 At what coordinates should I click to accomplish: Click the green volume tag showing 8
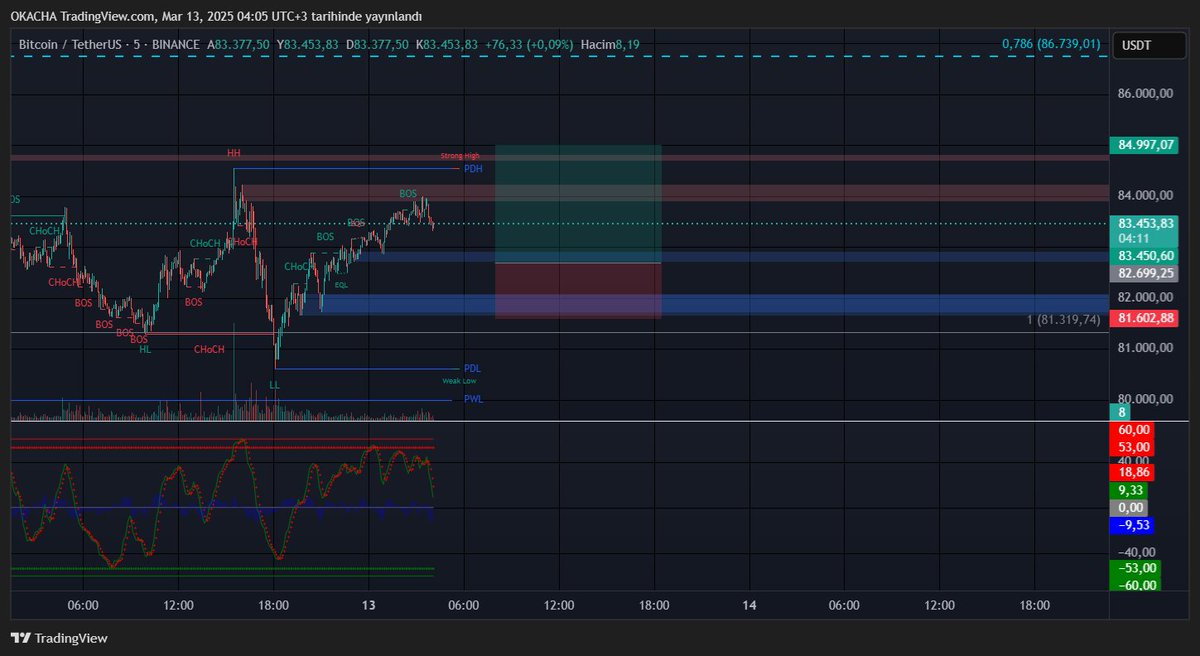(x=1122, y=412)
